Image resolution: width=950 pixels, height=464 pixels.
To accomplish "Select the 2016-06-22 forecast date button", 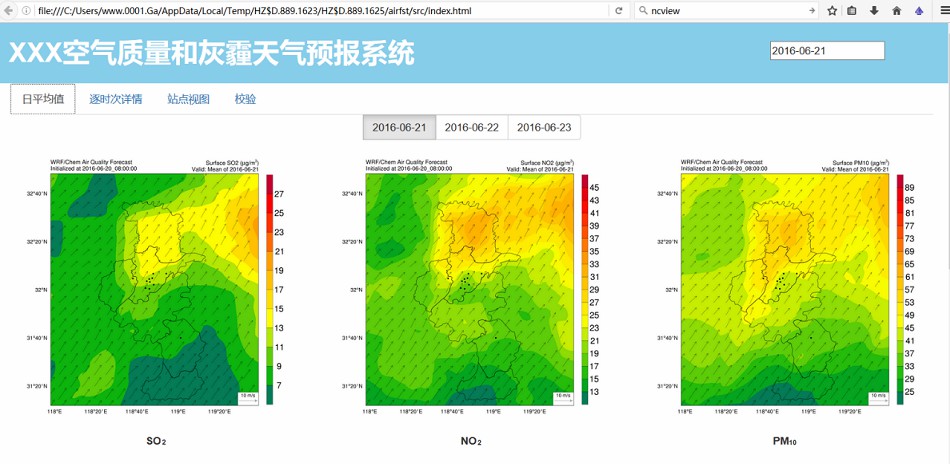I will click(x=471, y=128).
